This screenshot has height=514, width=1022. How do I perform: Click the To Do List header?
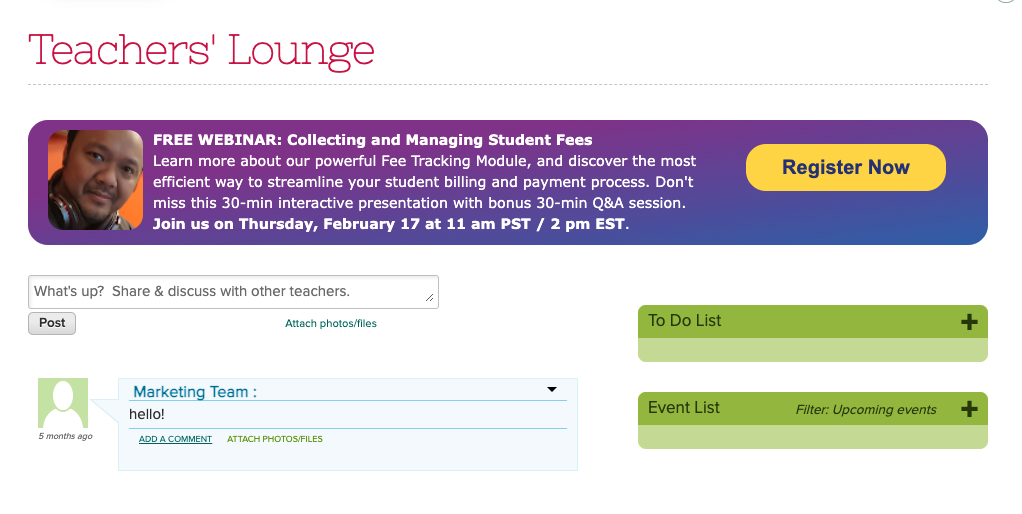tap(685, 321)
